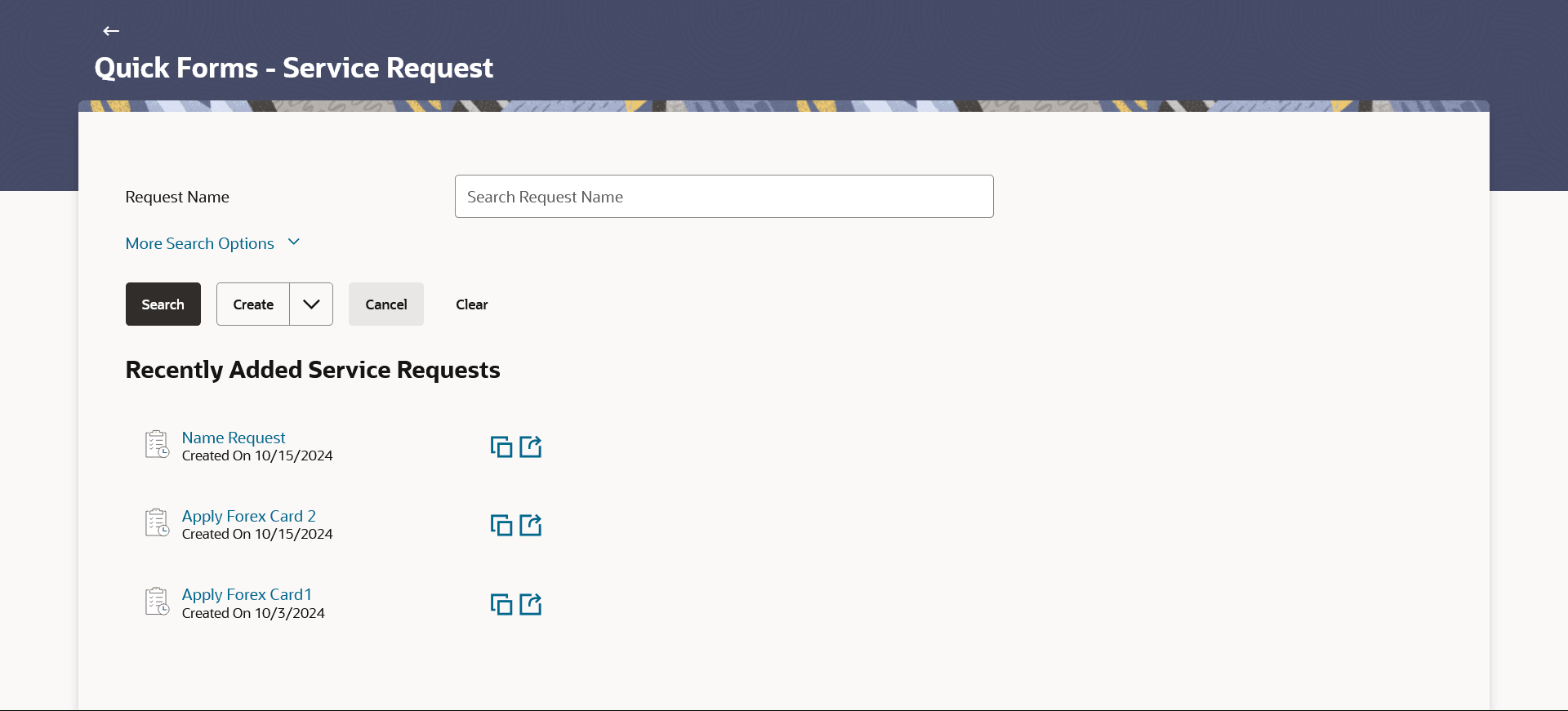Go back using the arrow icon
1568x711 pixels.
(x=111, y=31)
